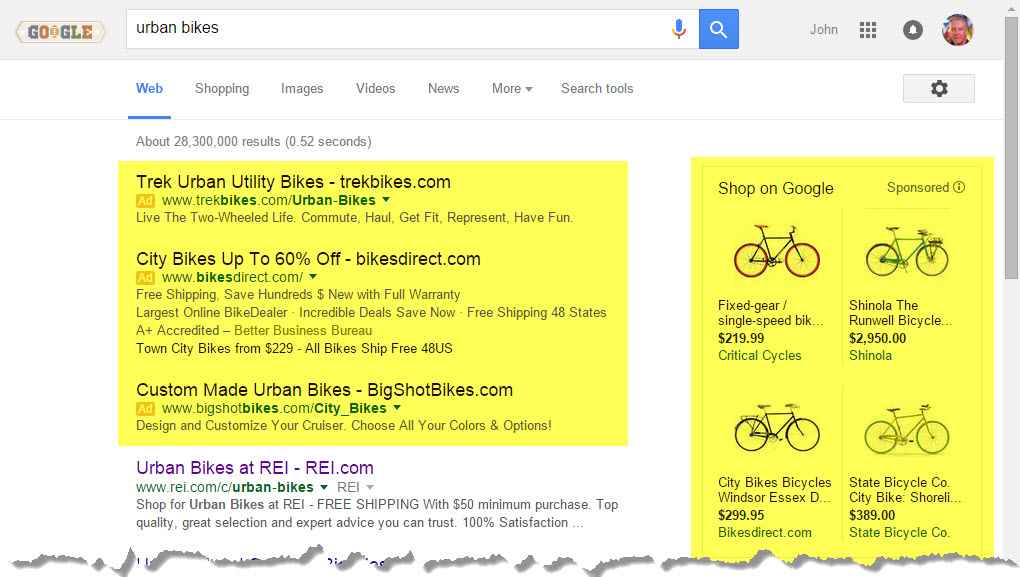
Task: Open the notifications bell icon
Action: tap(912, 30)
